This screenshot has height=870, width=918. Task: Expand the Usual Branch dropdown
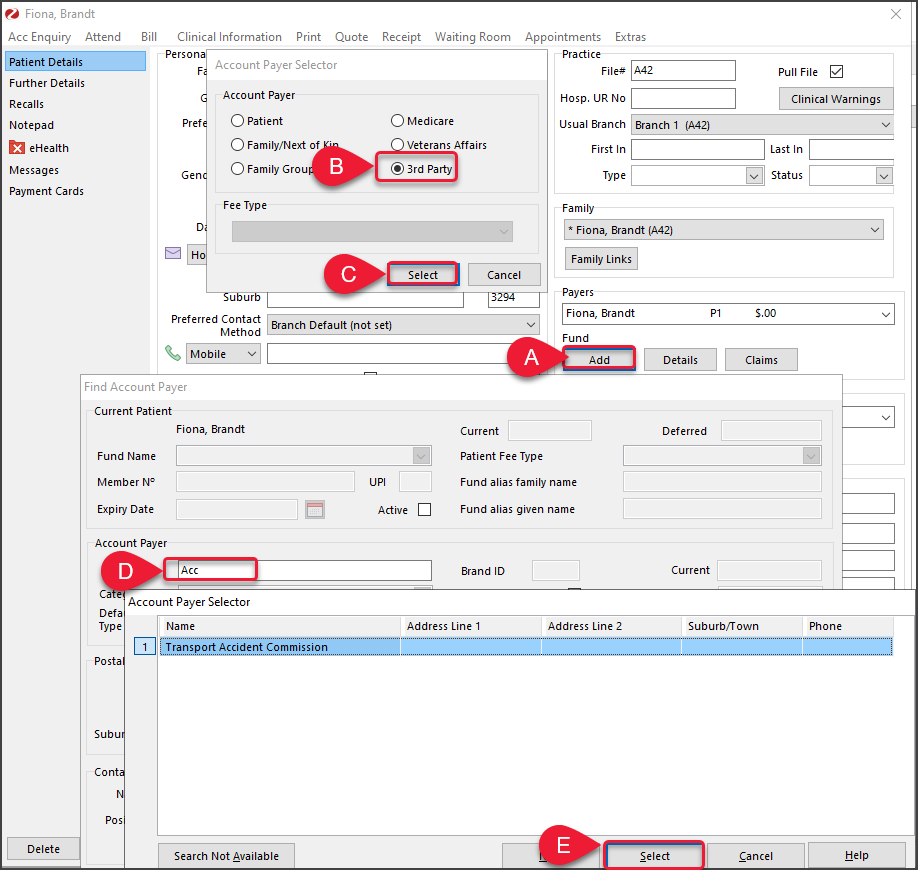(x=884, y=125)
